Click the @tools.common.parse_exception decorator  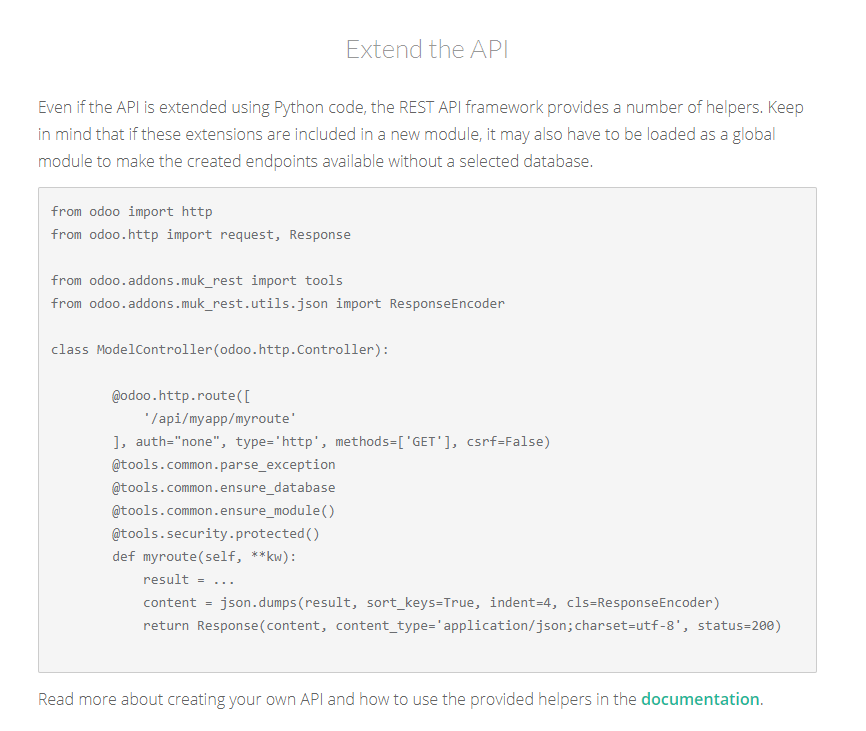(224, 464)
